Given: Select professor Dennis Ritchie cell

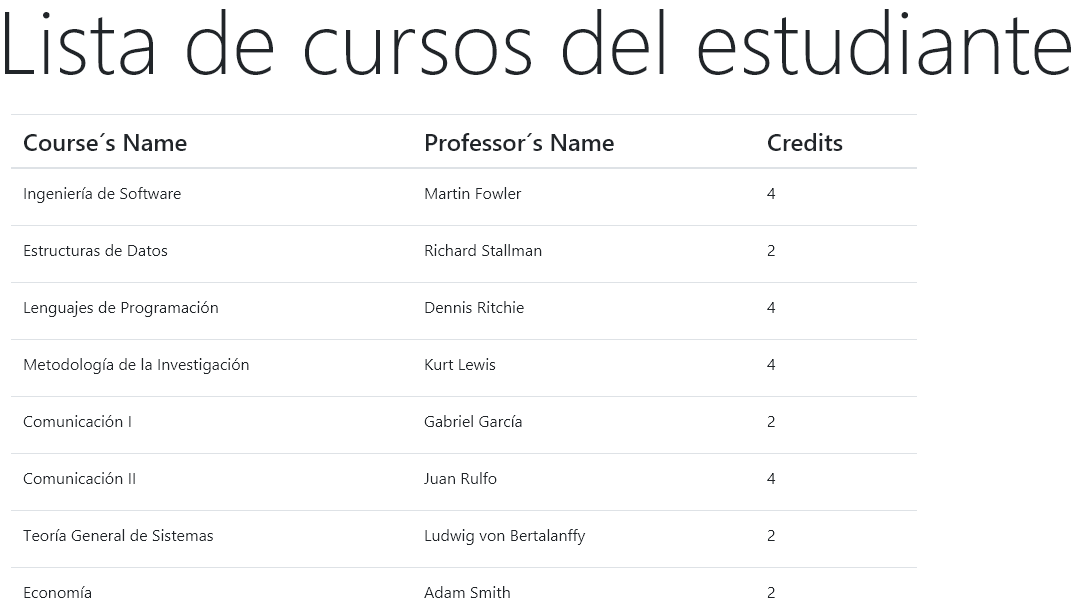Looking at the screenshot, I should [474, 308].
